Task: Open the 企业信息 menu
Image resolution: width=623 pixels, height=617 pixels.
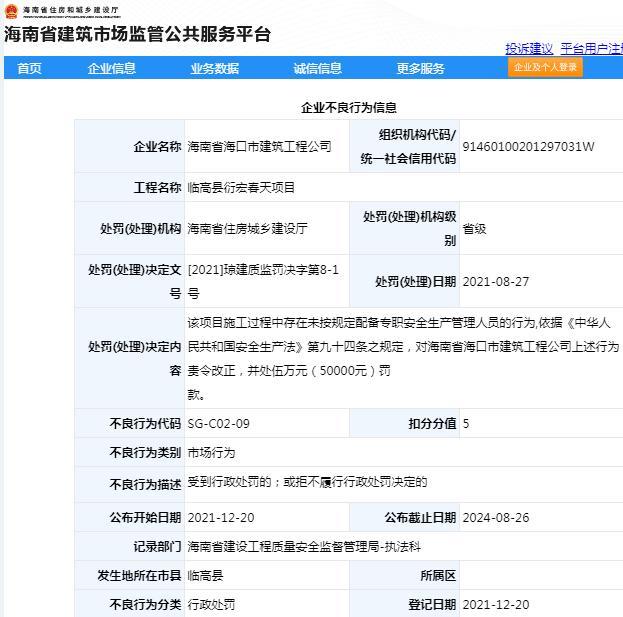Action: click(x=112, y=68)
